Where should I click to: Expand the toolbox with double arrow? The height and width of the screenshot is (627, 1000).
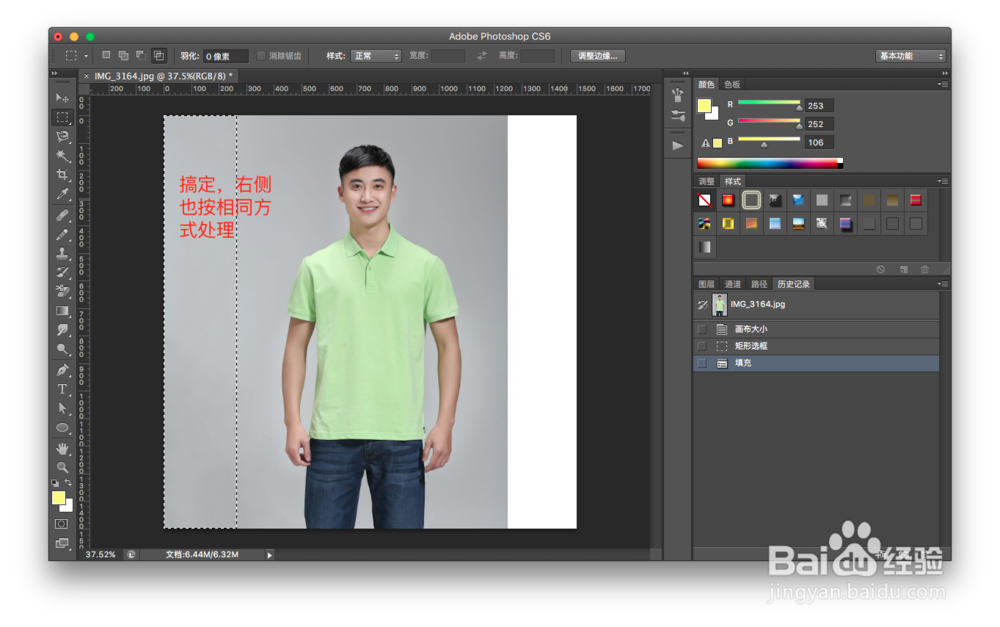[54, 73]
